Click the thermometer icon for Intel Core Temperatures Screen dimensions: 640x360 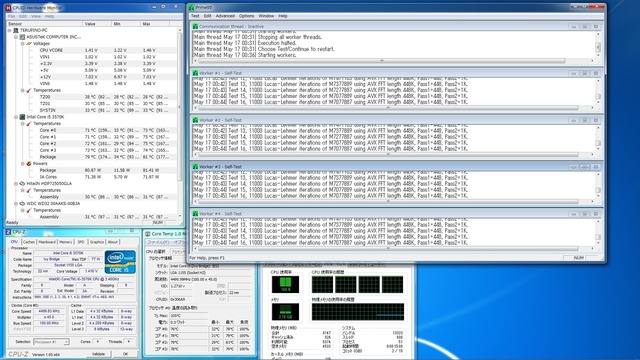29,123
